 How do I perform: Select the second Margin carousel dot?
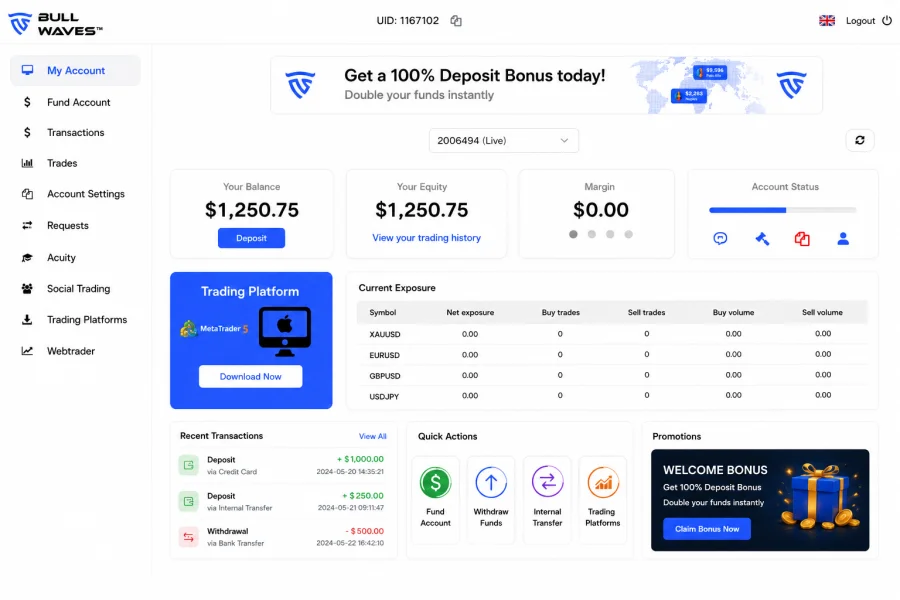pyautogui.click(x=592, y=234)
